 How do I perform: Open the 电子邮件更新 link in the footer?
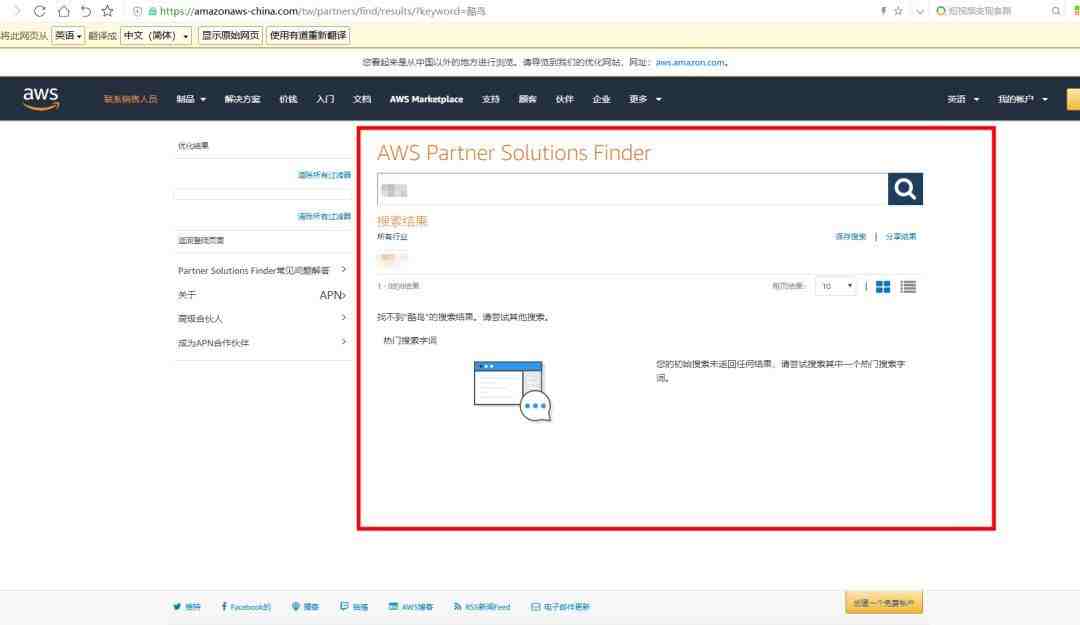(x=561, y=607)
